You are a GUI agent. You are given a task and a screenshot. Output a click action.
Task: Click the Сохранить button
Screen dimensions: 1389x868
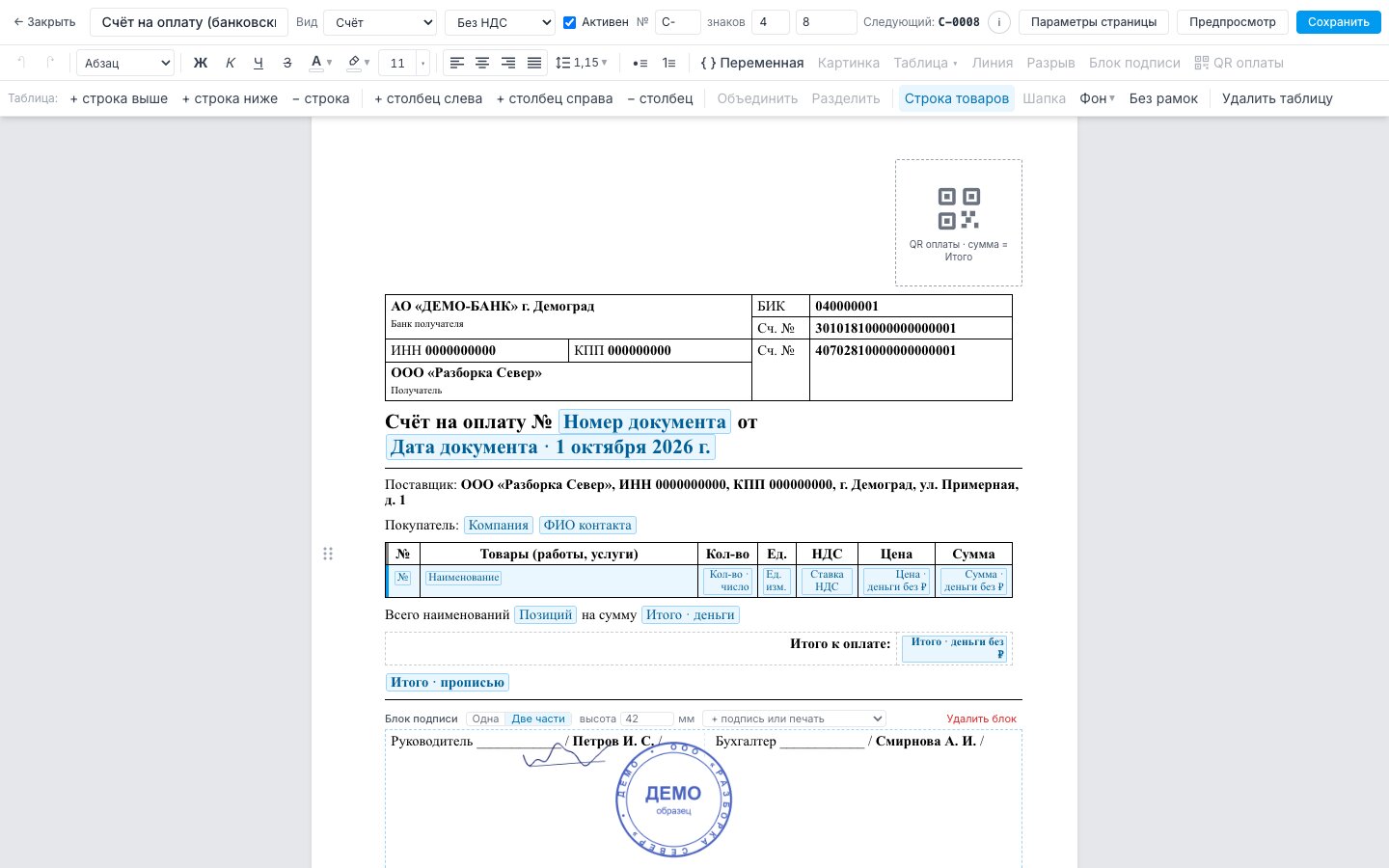coord(1338,22)
